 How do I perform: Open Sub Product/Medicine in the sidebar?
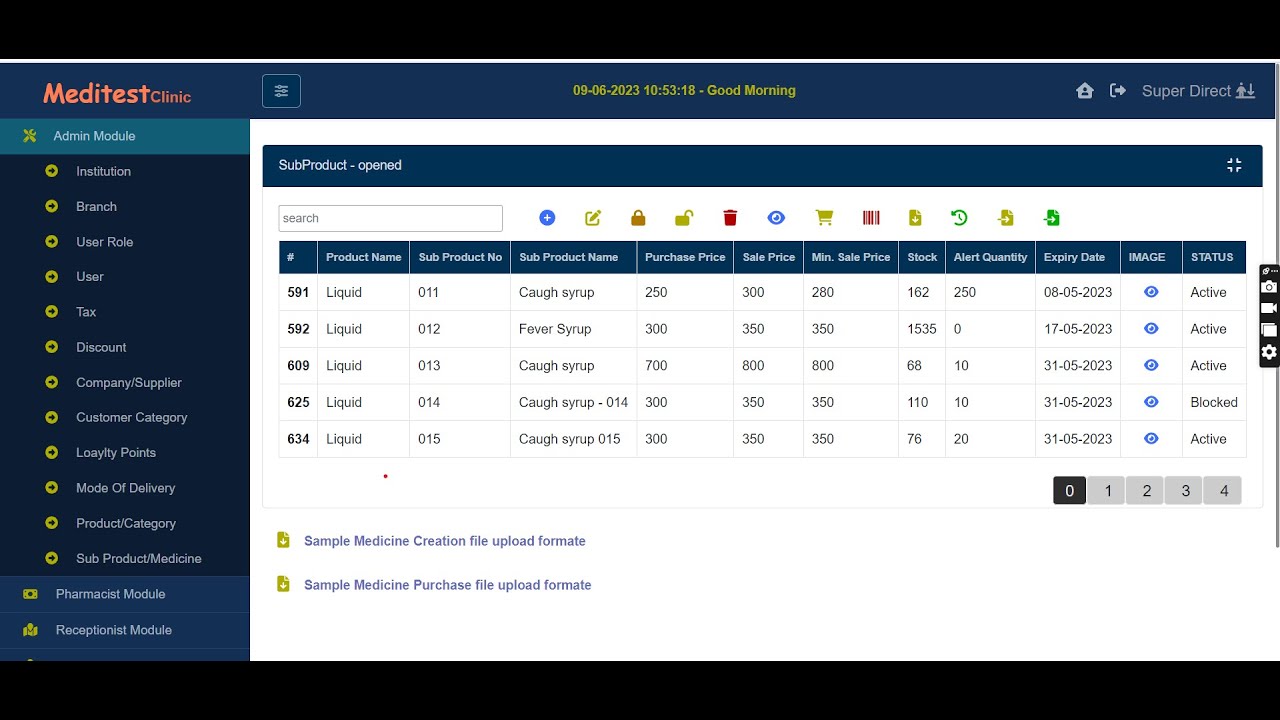tap(139, 558)
